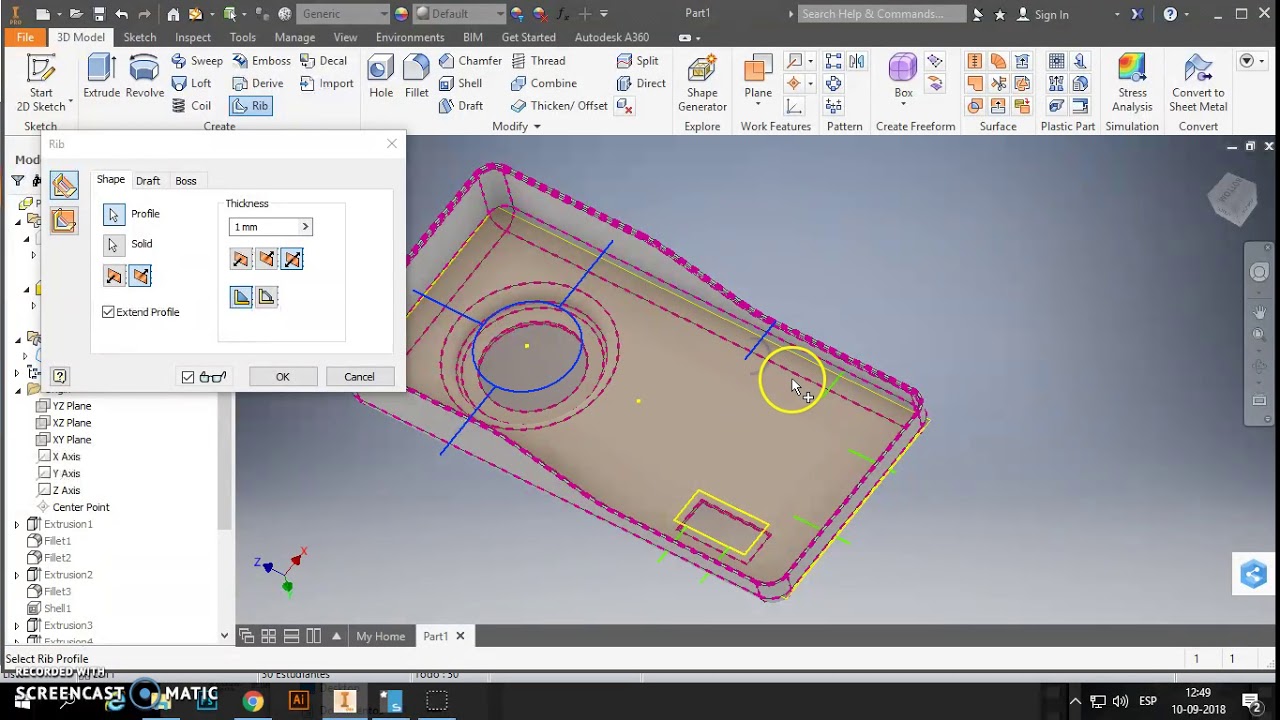
Task: Switch to the Draft tab in Rib dialog
Action: tap(148, 181)
